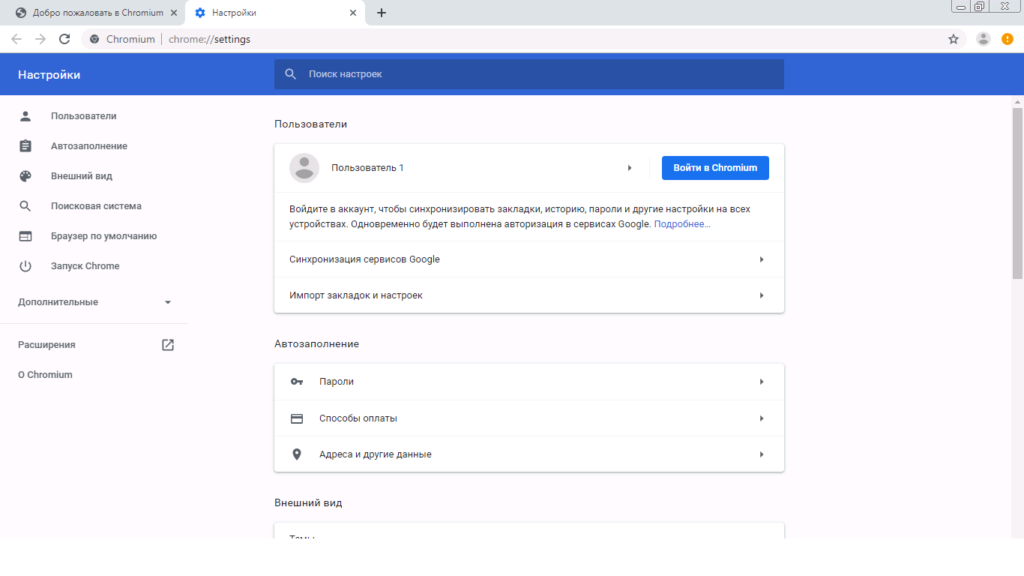Open the Пароли row arrow
The height and width of the screenshot is (576, 1024).
pos(761,381)
